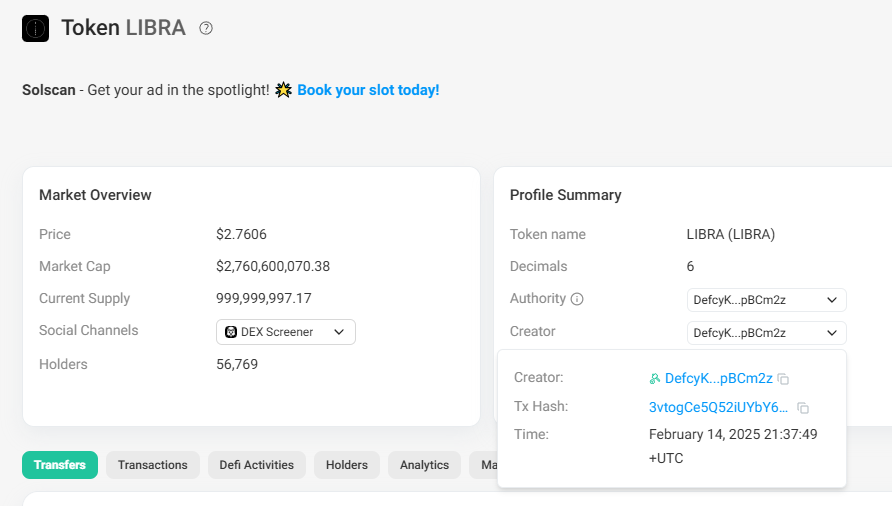The width and height of the screenshot is (892, 506).
Task: Click the Current Supply label
Action: (84, 298)
